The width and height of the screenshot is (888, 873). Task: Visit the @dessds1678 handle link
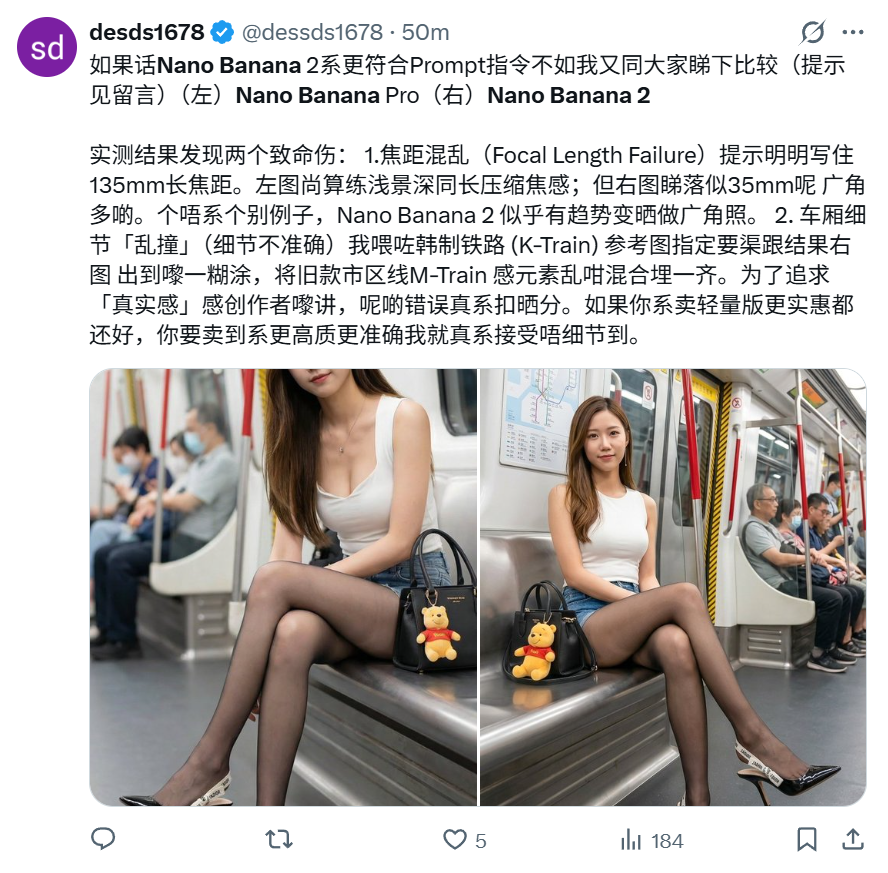click(x=313, y=32)
